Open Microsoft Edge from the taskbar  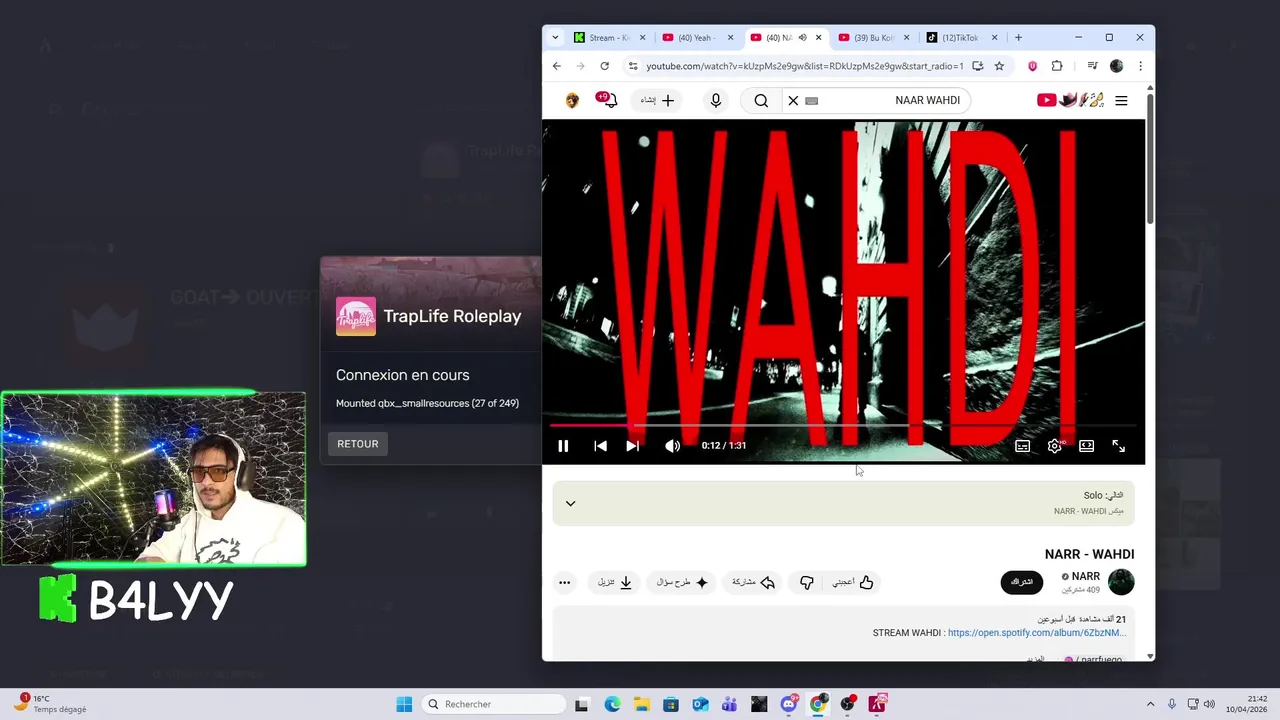point(612,704)
